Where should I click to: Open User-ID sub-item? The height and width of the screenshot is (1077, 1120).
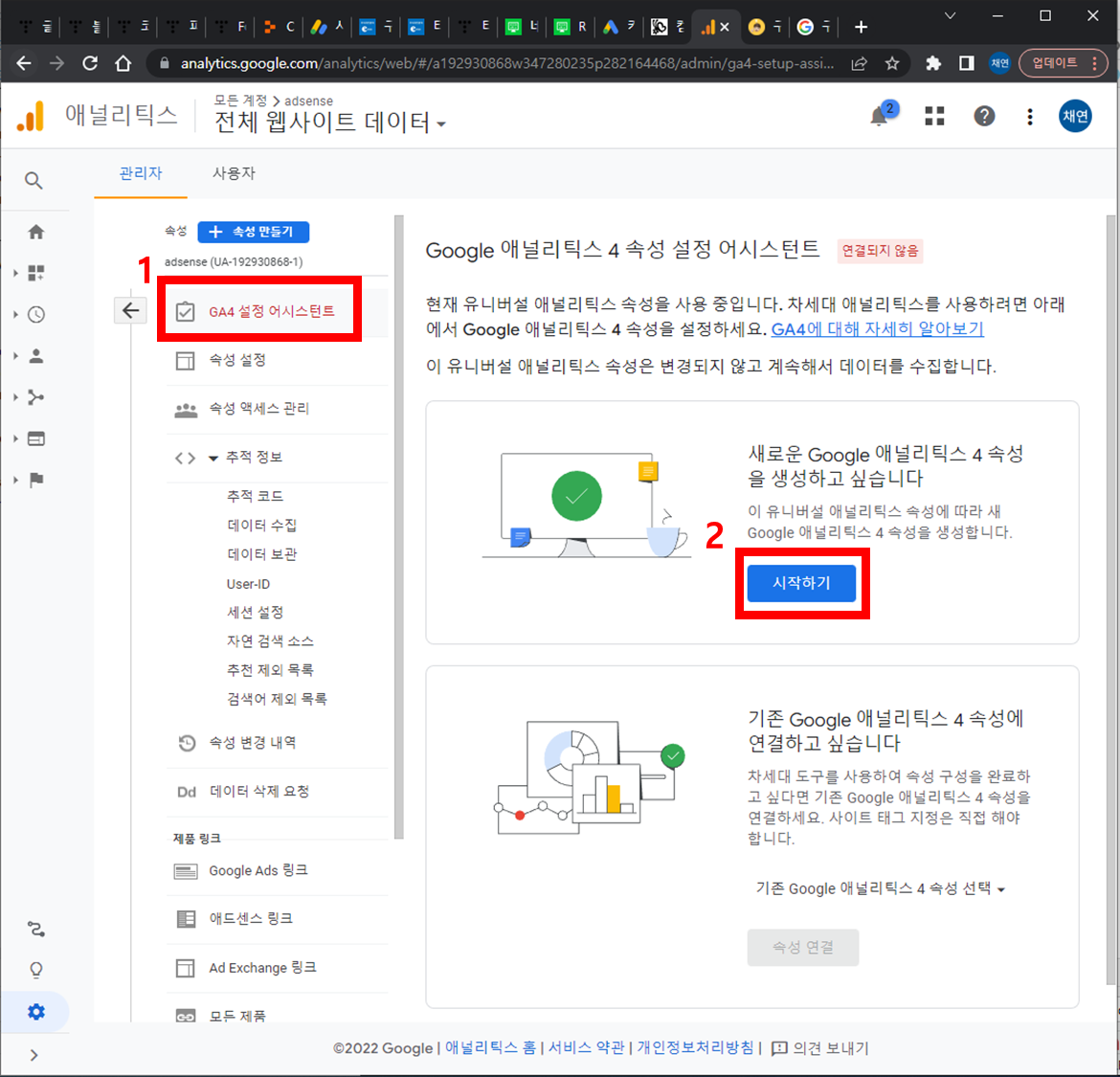(248, 583)
